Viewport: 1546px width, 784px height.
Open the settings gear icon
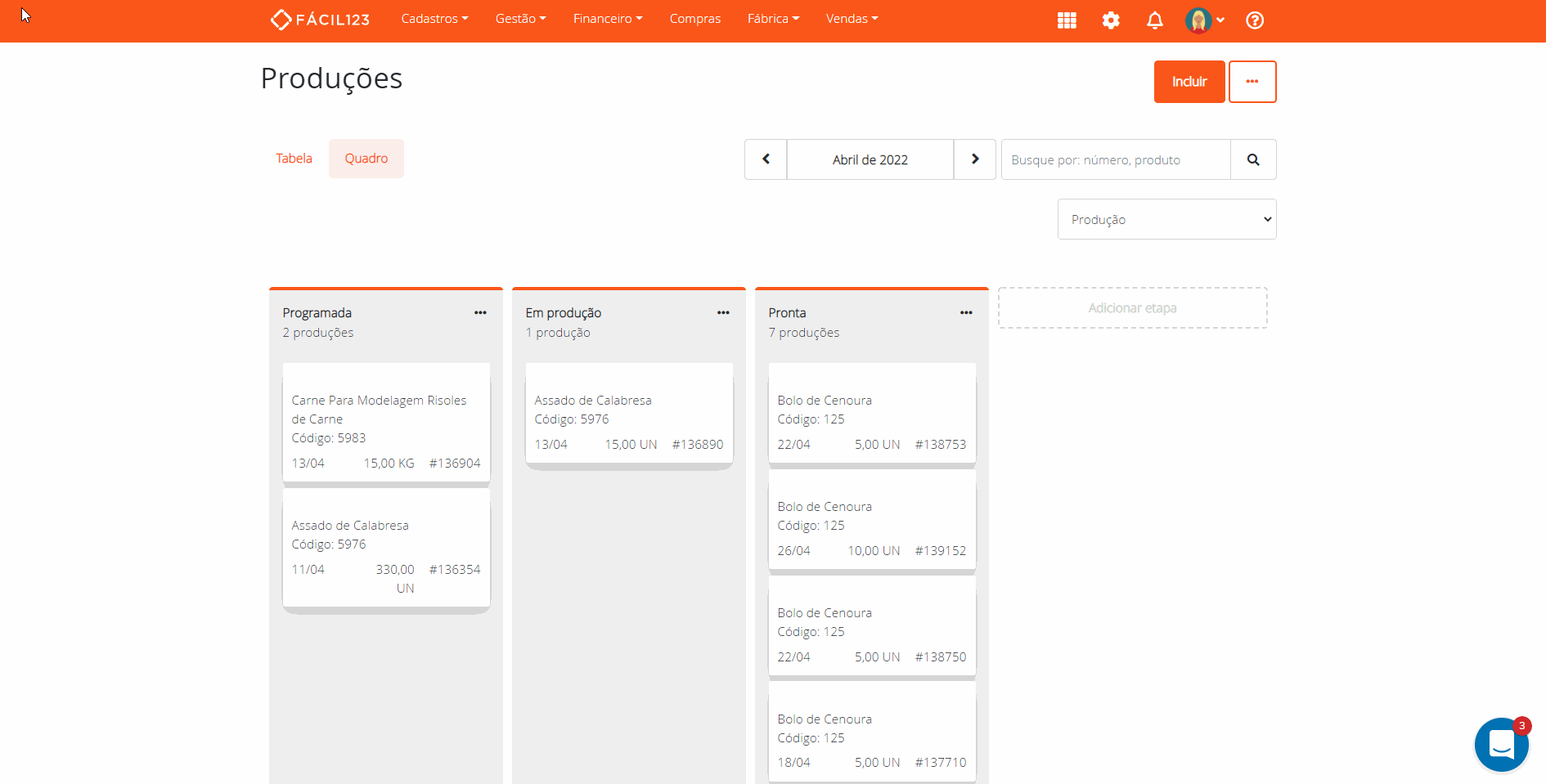coord(1110,20)
